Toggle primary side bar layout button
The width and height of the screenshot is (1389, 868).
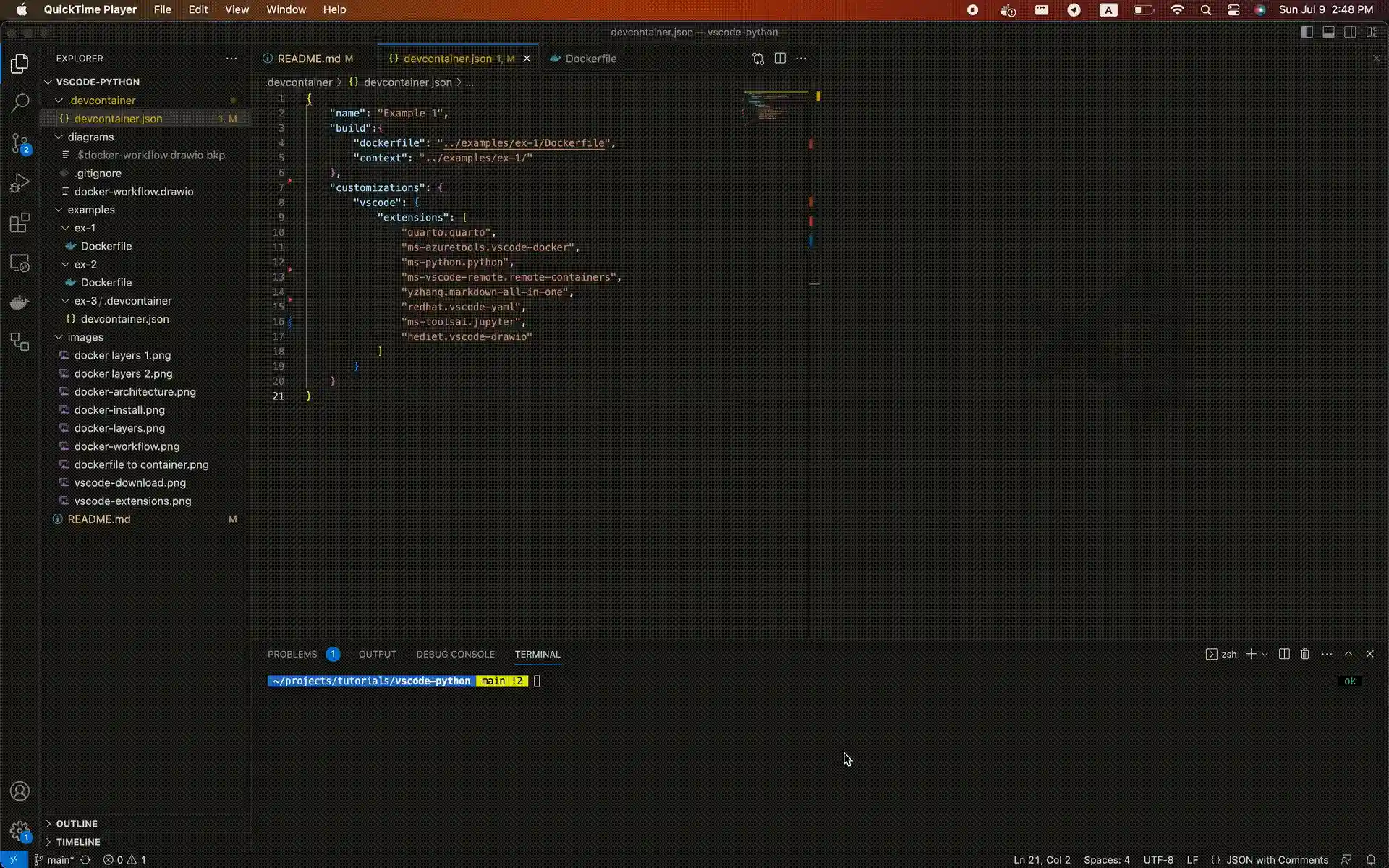click(1307, 32)
